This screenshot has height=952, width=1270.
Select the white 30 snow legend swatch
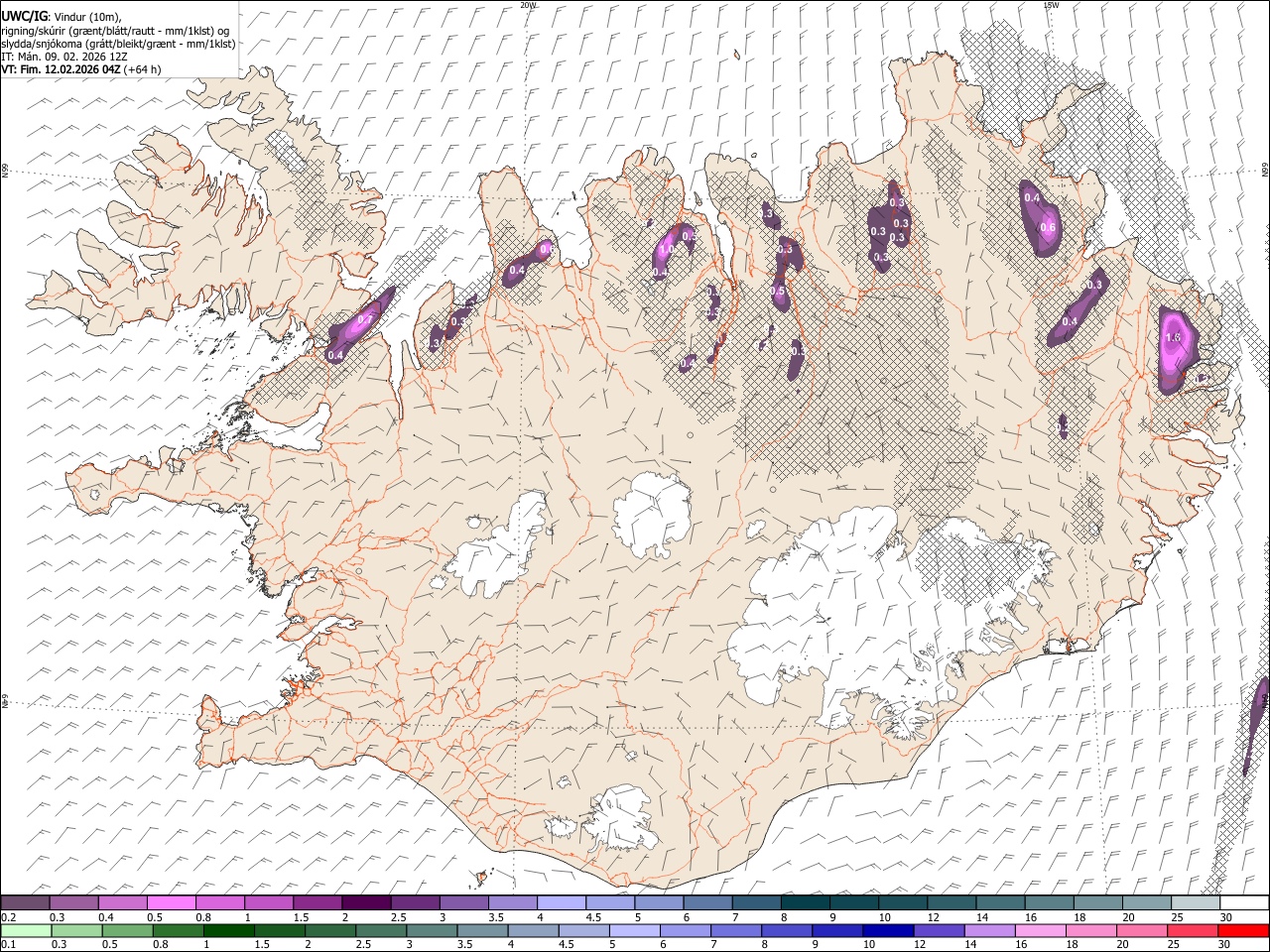click(x=1244, y=903)
